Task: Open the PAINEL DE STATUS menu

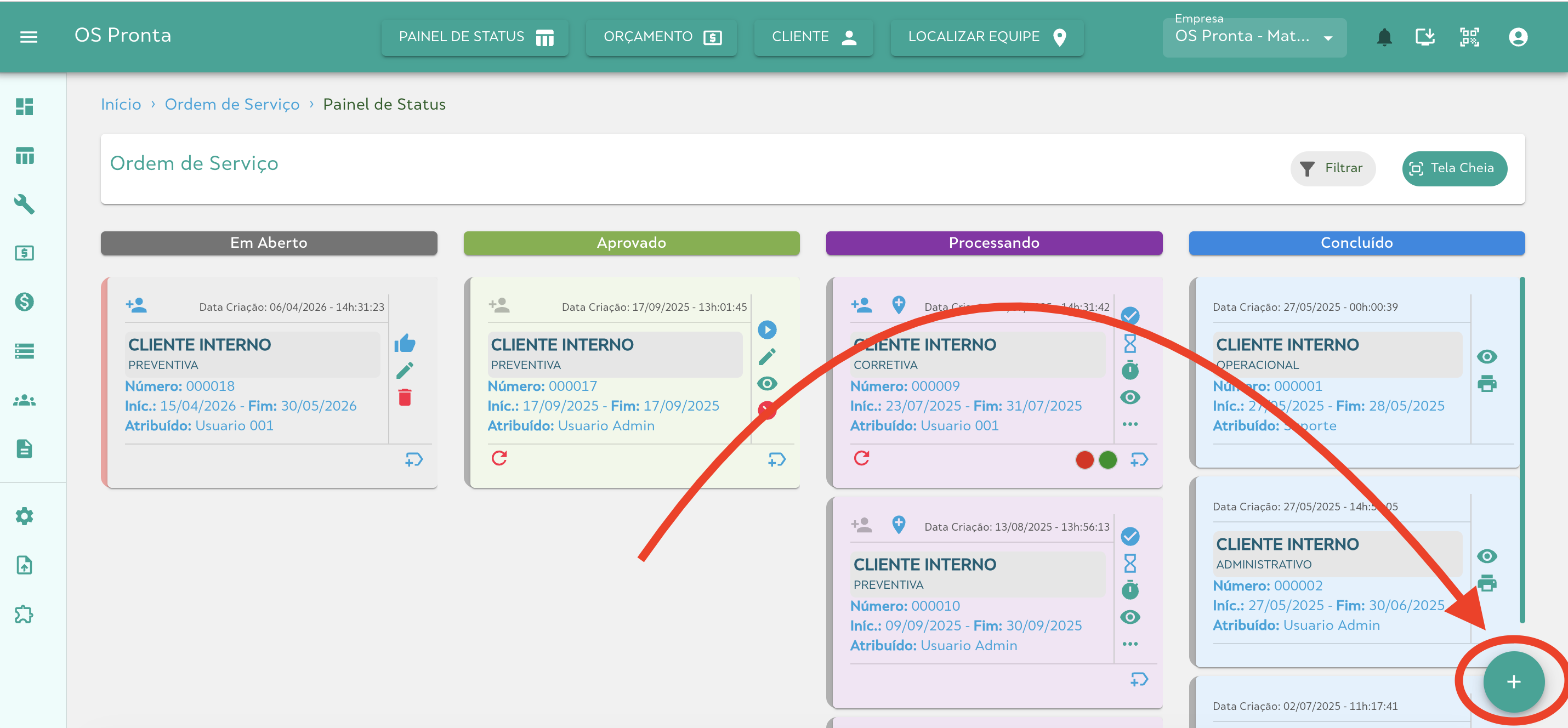Action: tap(475, 37)
